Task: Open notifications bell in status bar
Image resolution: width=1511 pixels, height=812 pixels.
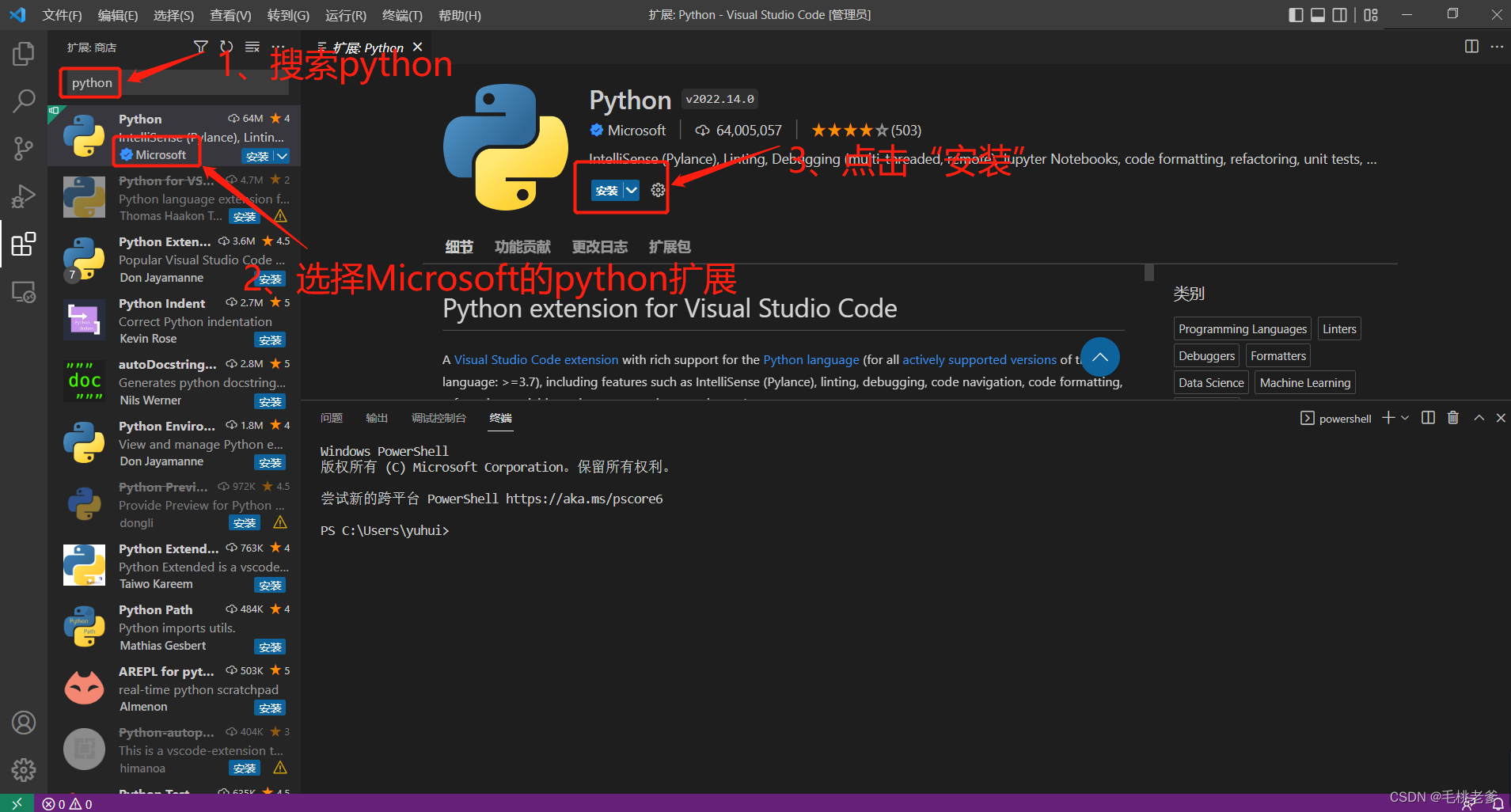Action: (x=1497, y=804)
